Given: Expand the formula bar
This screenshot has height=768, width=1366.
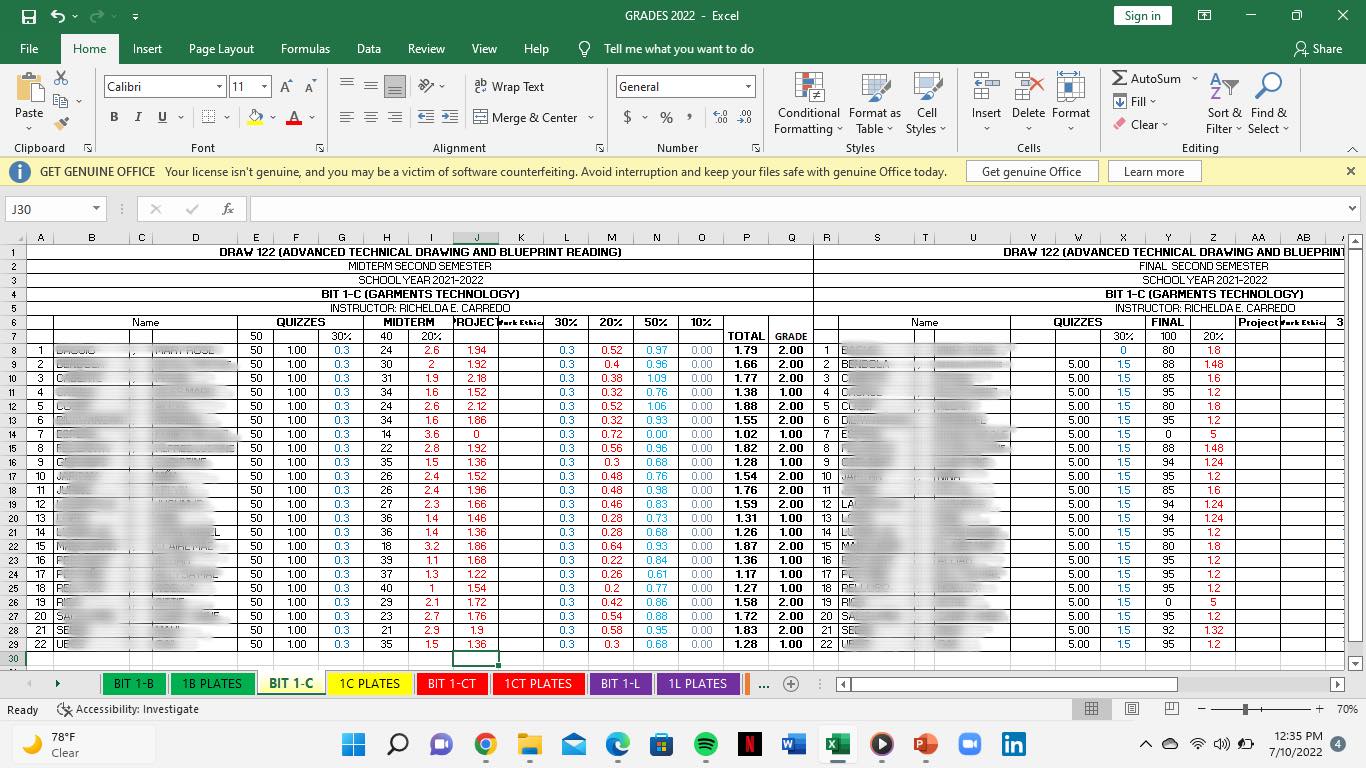Looking at the screenshot, I should click(1353, 209).
